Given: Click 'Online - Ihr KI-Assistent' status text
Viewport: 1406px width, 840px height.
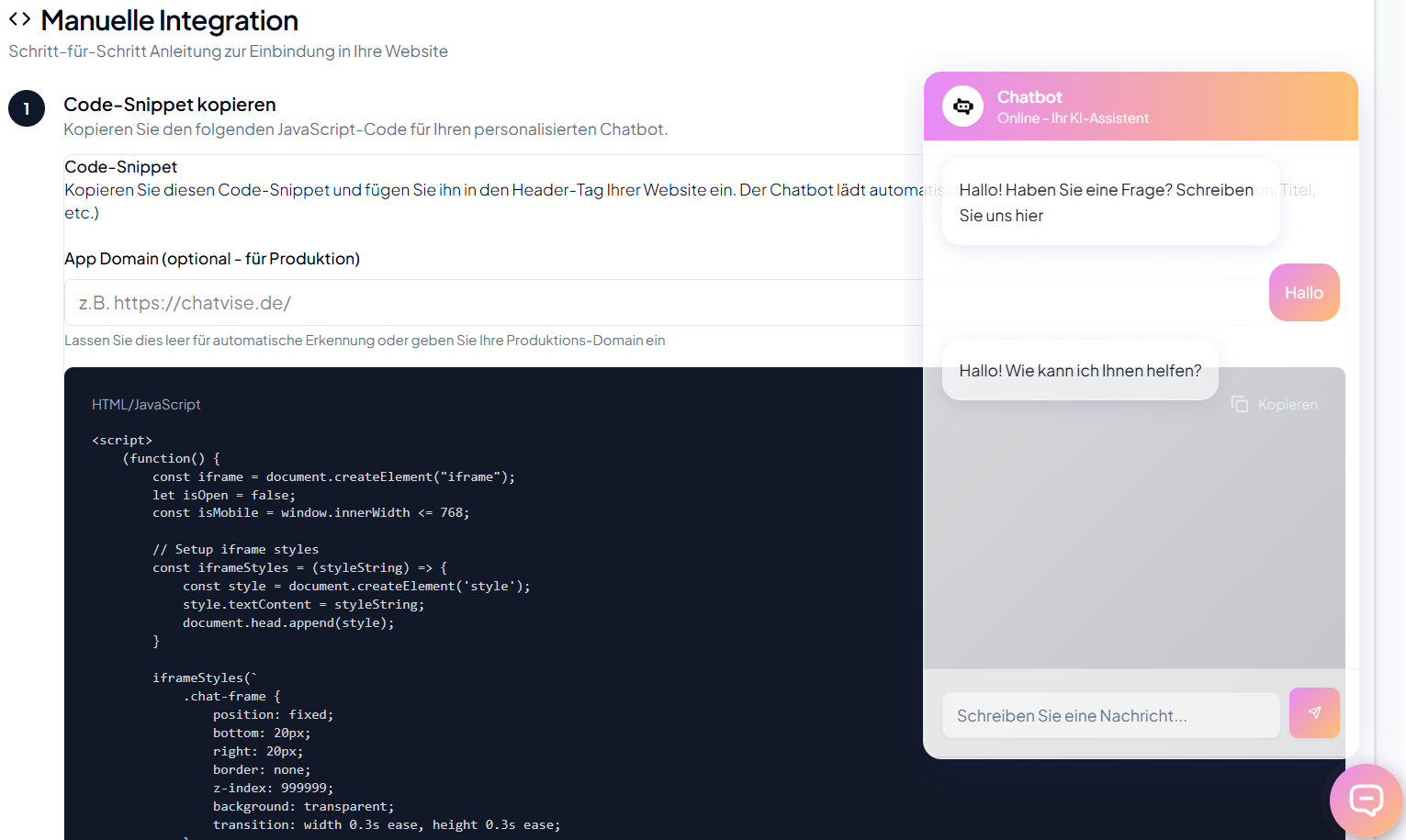Looking at the screenshot, I should [x=1073, y=118].
